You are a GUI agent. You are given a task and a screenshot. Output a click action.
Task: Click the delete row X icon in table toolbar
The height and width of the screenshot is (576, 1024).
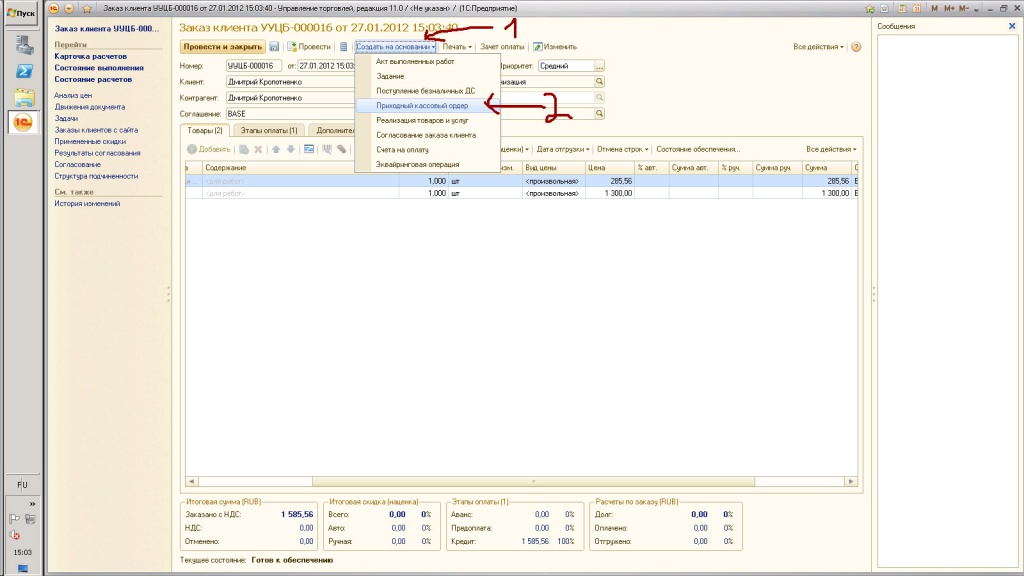258,150
